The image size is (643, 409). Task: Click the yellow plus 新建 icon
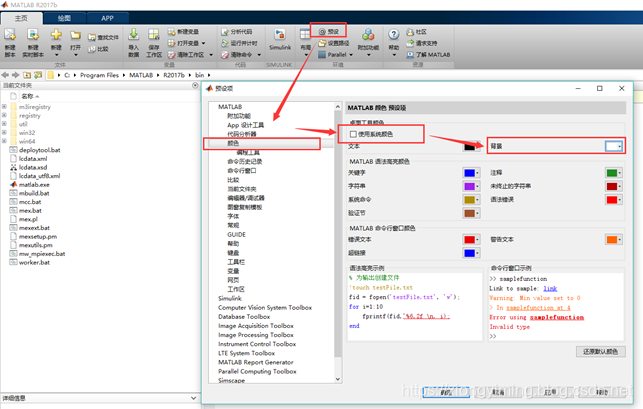56,35
